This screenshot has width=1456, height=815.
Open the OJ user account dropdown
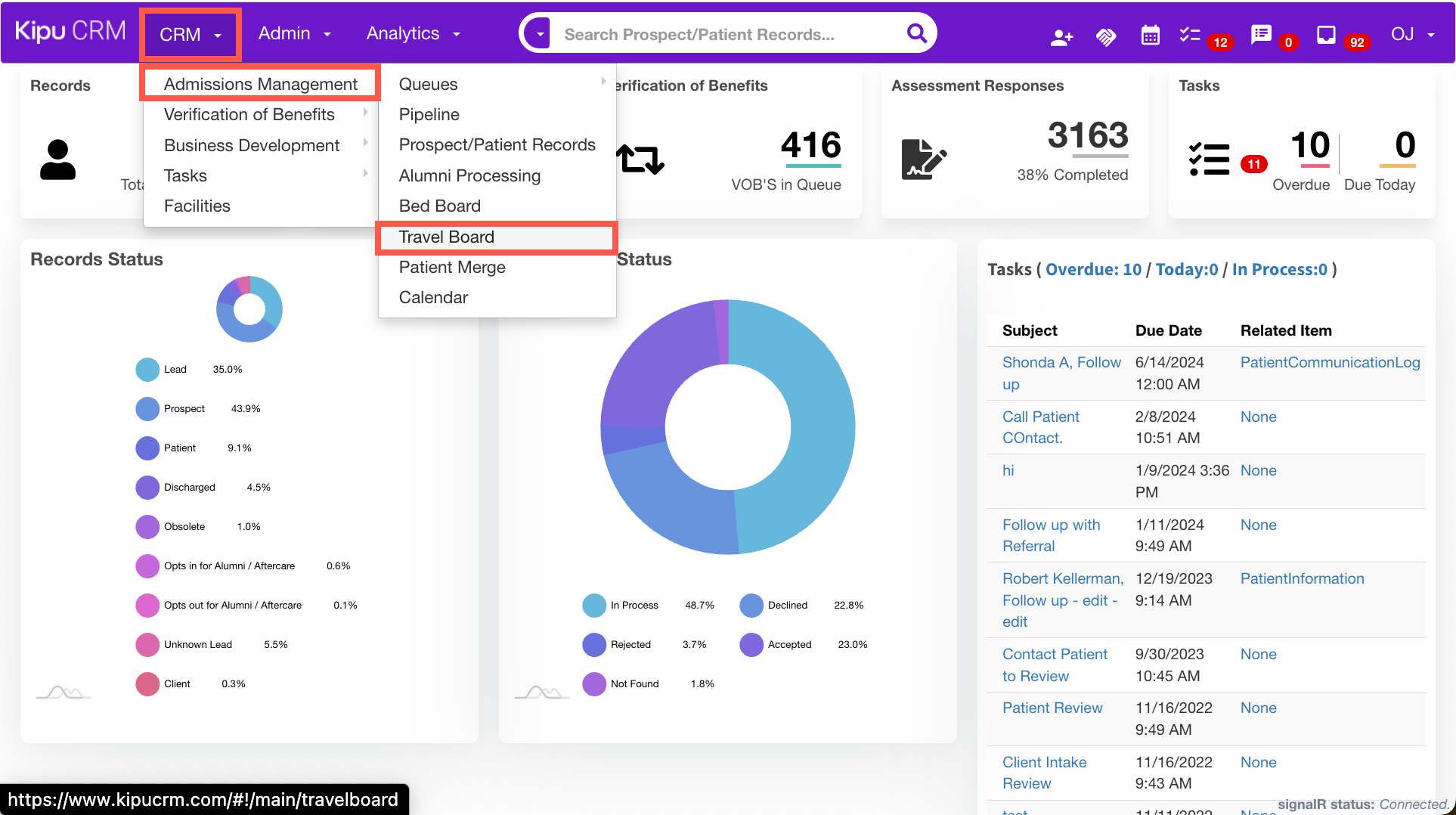[x=1412, y=35]
